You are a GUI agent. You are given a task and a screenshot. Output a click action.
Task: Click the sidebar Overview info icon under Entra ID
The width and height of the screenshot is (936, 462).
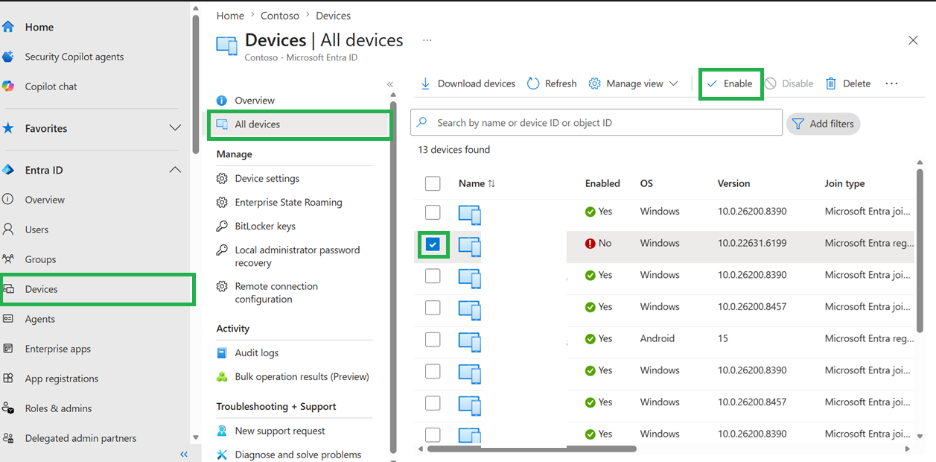8,200
